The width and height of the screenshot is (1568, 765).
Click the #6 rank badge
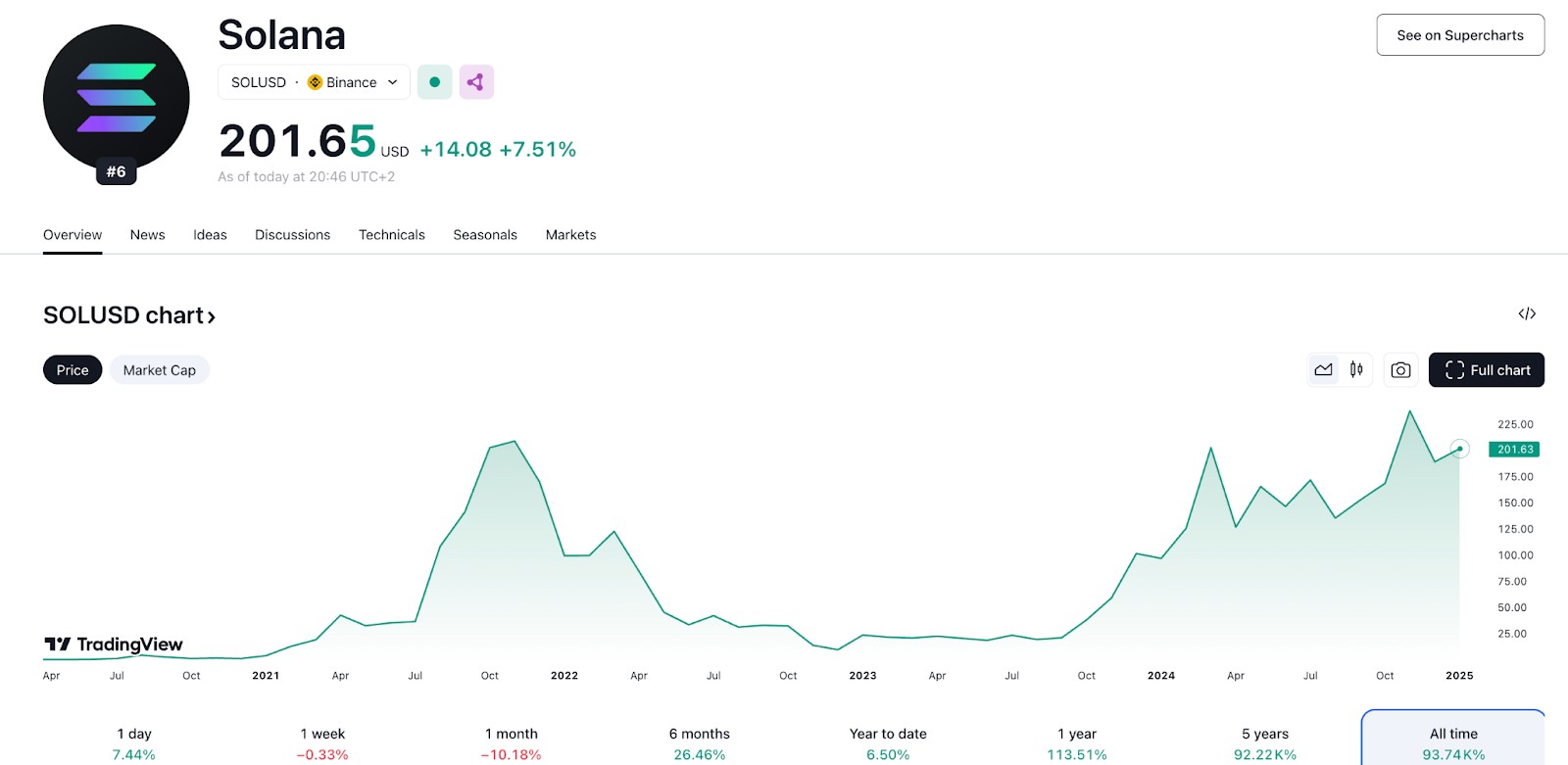click(117, 172)
